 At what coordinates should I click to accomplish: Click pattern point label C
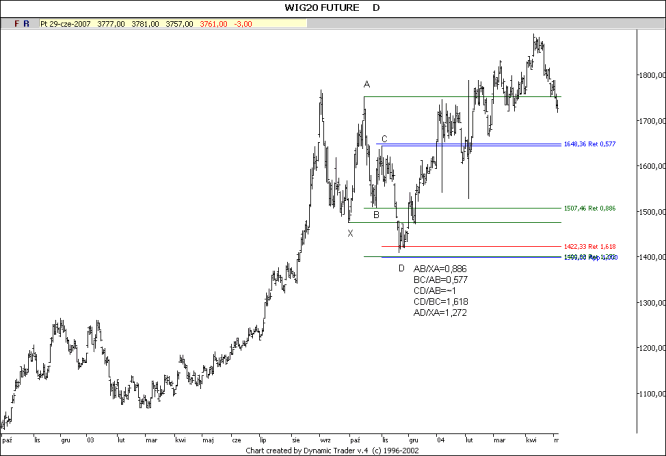coord(384,139)
